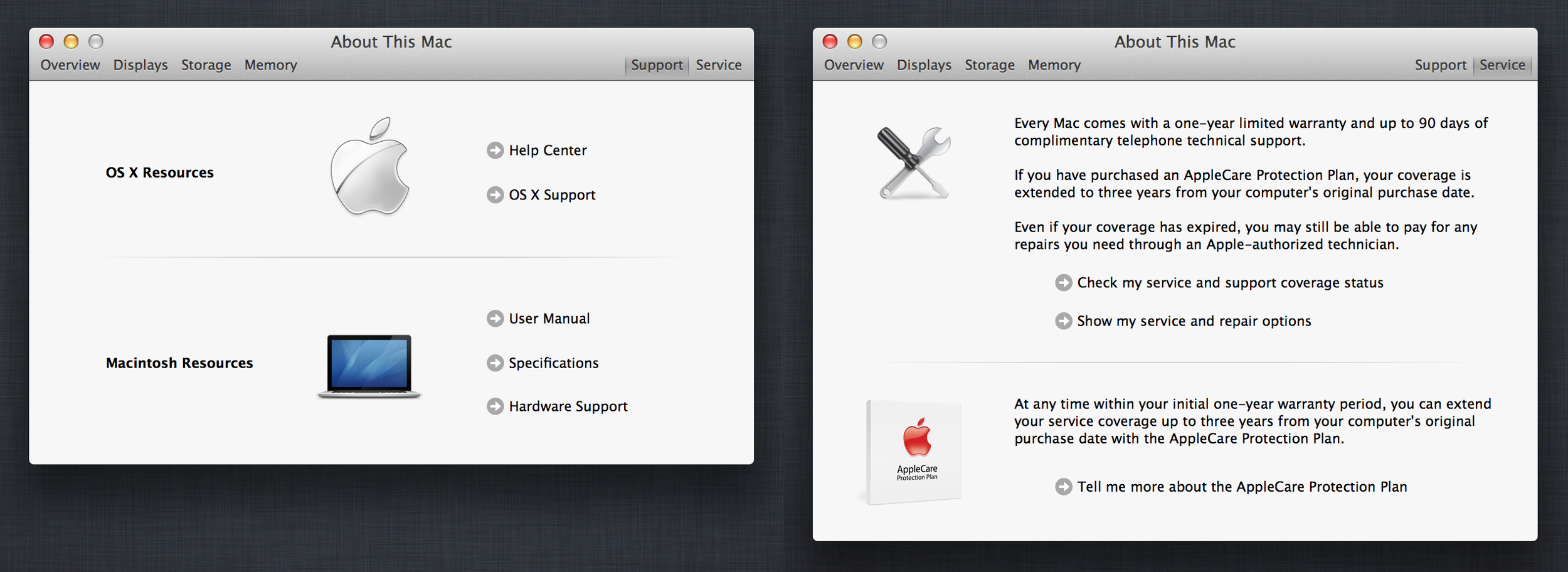The height and width of the screenshot is (572, 1568).
Task: Click the arrow icon beside Help Center
Action: (495, 151)
